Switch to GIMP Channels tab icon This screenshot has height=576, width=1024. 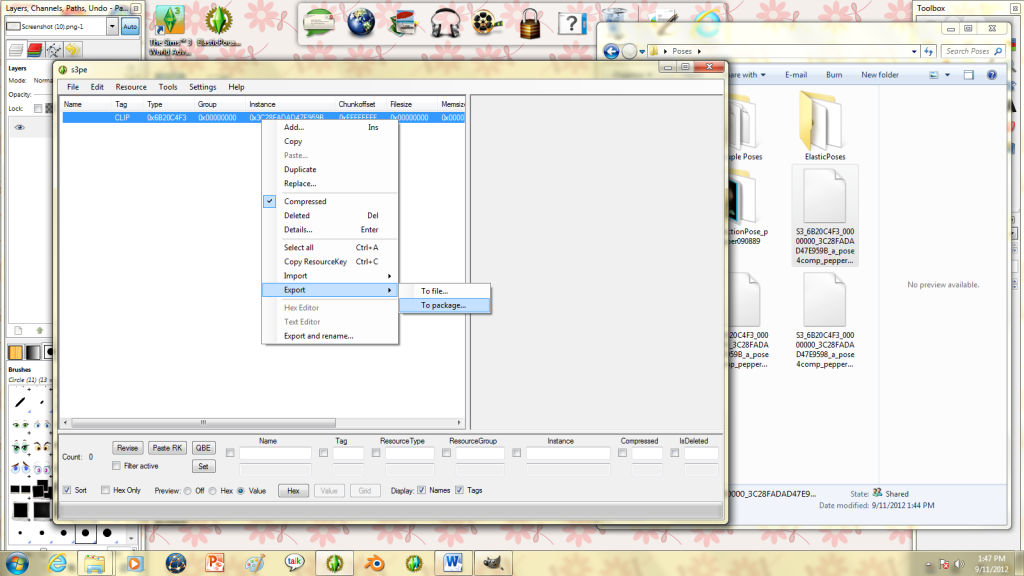click(35, 50)
